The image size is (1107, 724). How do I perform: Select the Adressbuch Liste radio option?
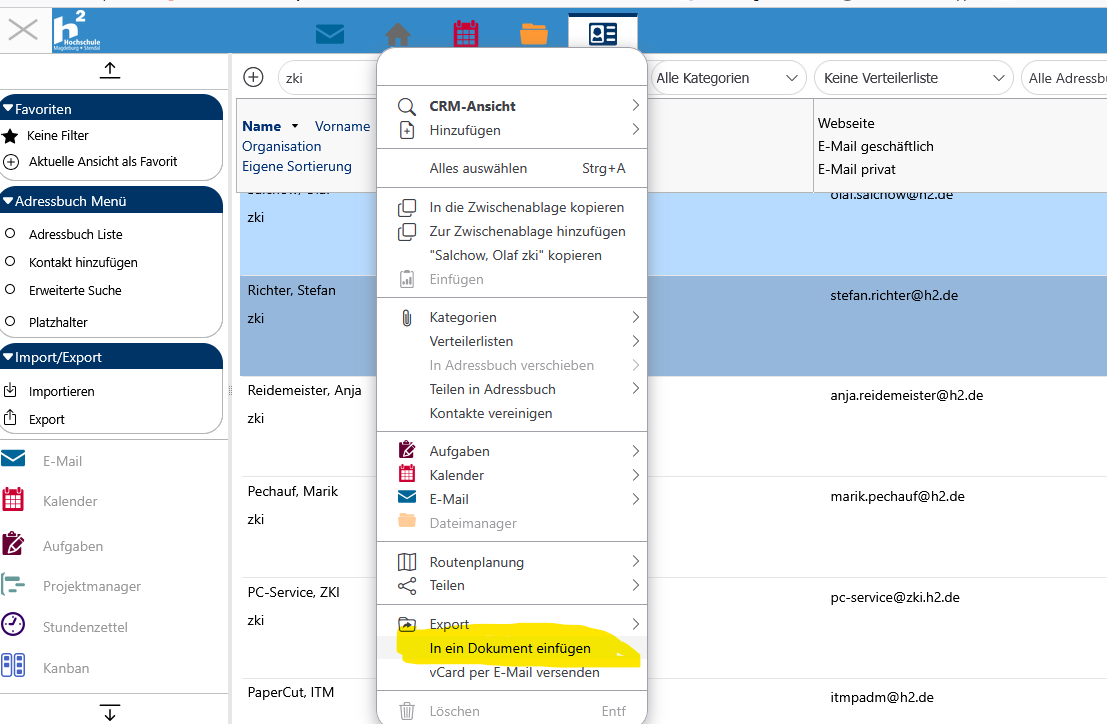11,234
